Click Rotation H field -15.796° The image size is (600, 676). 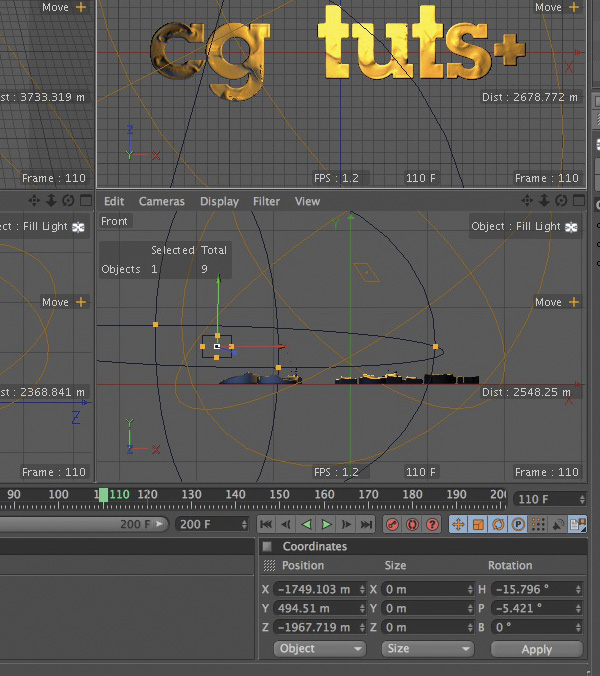click(537, 589)
